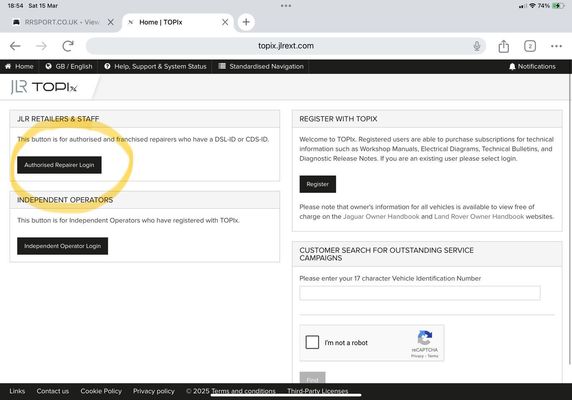572x400 pixels.
Task: Open the GB / English language selector
Action: tap(69, 66)
